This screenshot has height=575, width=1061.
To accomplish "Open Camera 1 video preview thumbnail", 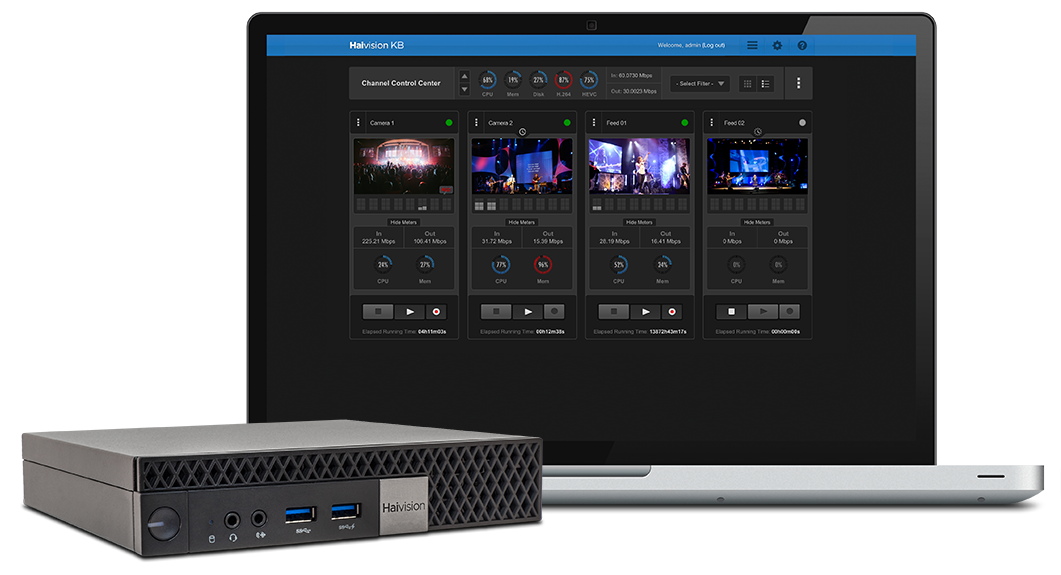I will coord(404,166).
